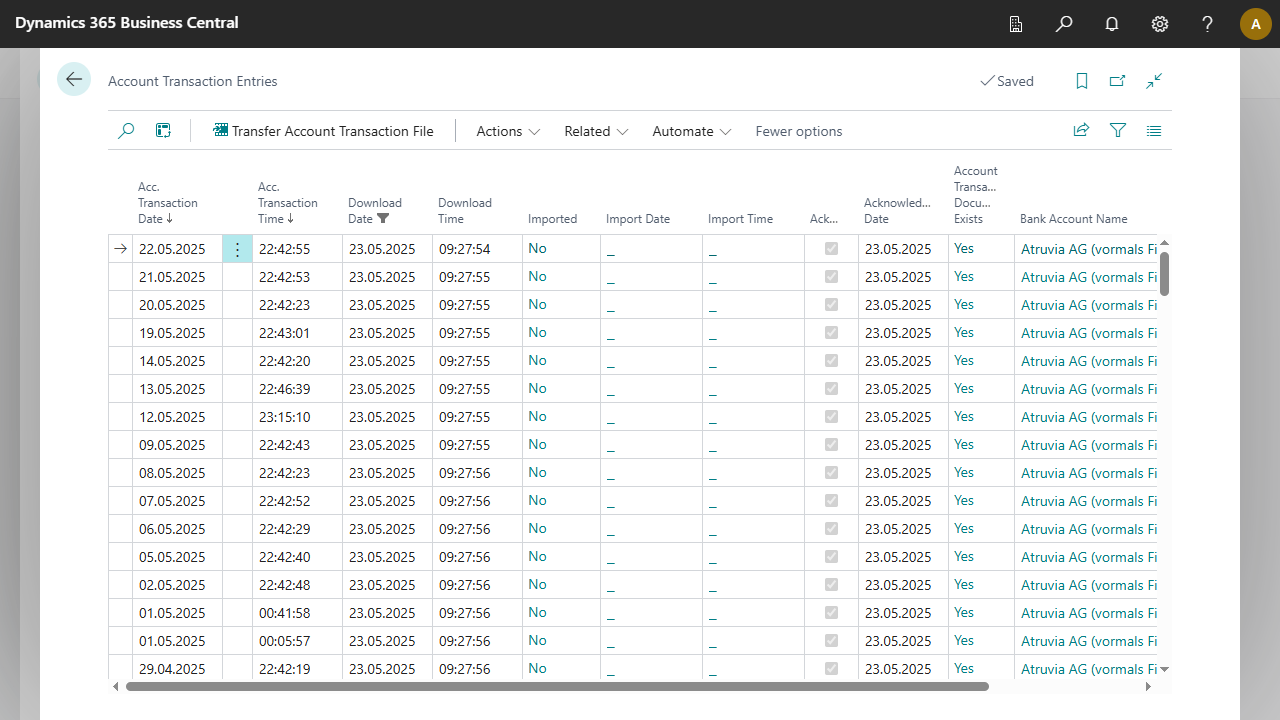Click Transfer Account Transaction File
This screenshot has width=1280, height=720.
click(x=323, y=131)
